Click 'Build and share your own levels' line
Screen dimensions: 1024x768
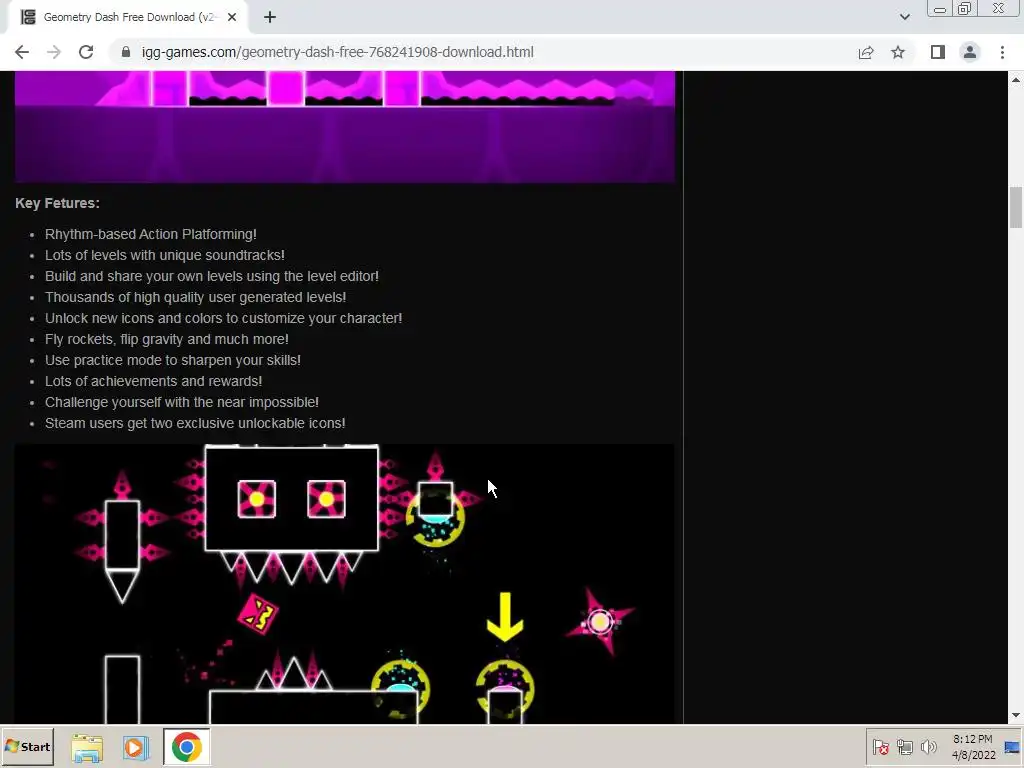tap(212, 276)
